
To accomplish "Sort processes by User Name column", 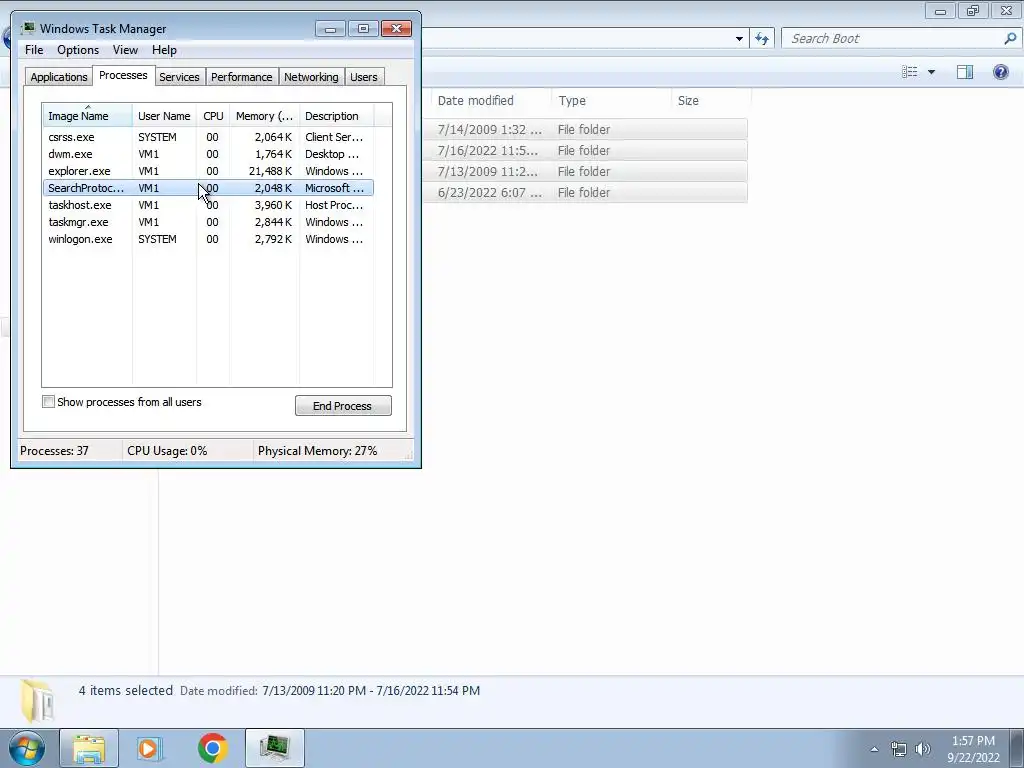I will pos(164,116).
